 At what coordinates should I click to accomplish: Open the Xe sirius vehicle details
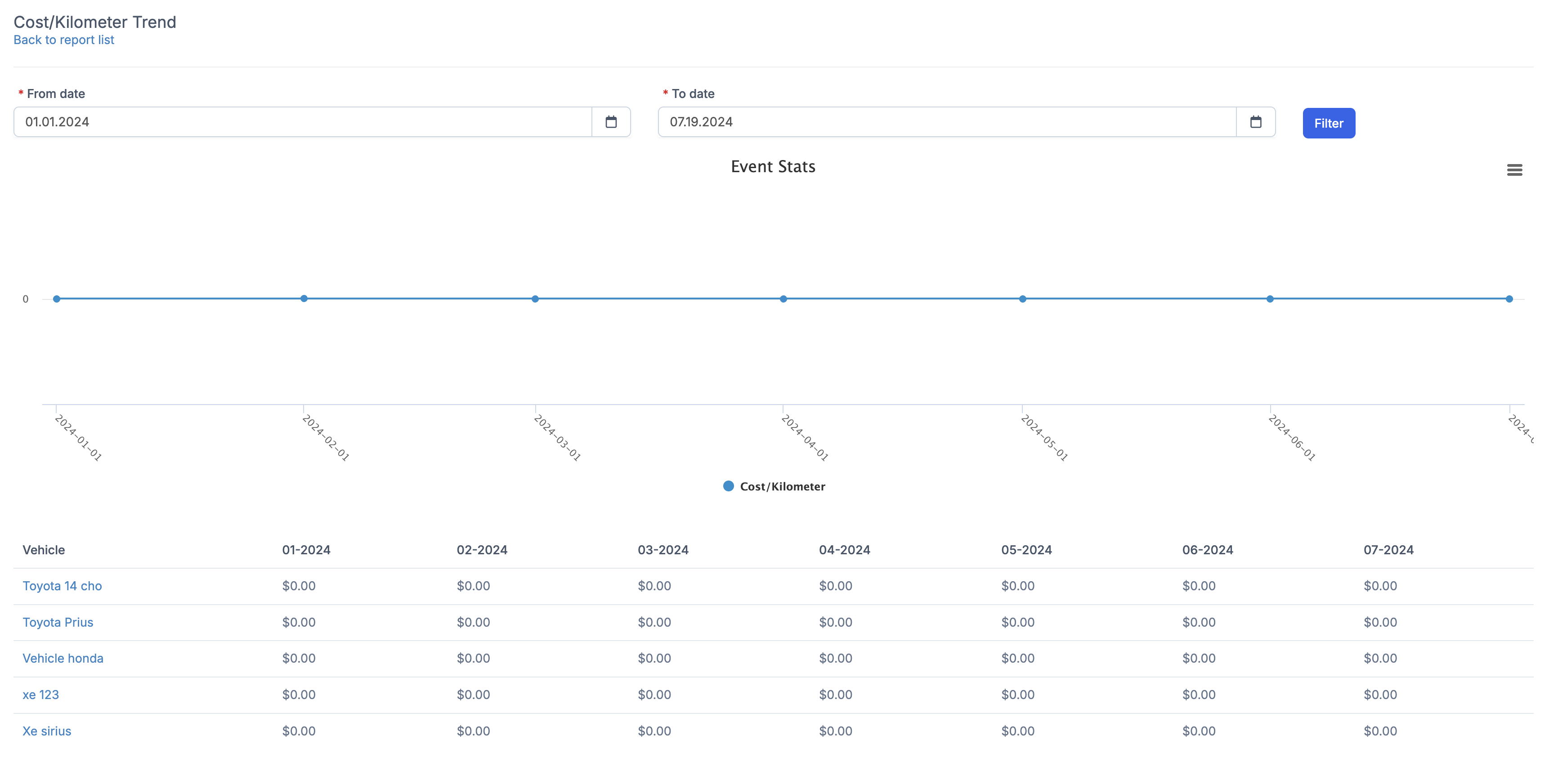[46, 731]
